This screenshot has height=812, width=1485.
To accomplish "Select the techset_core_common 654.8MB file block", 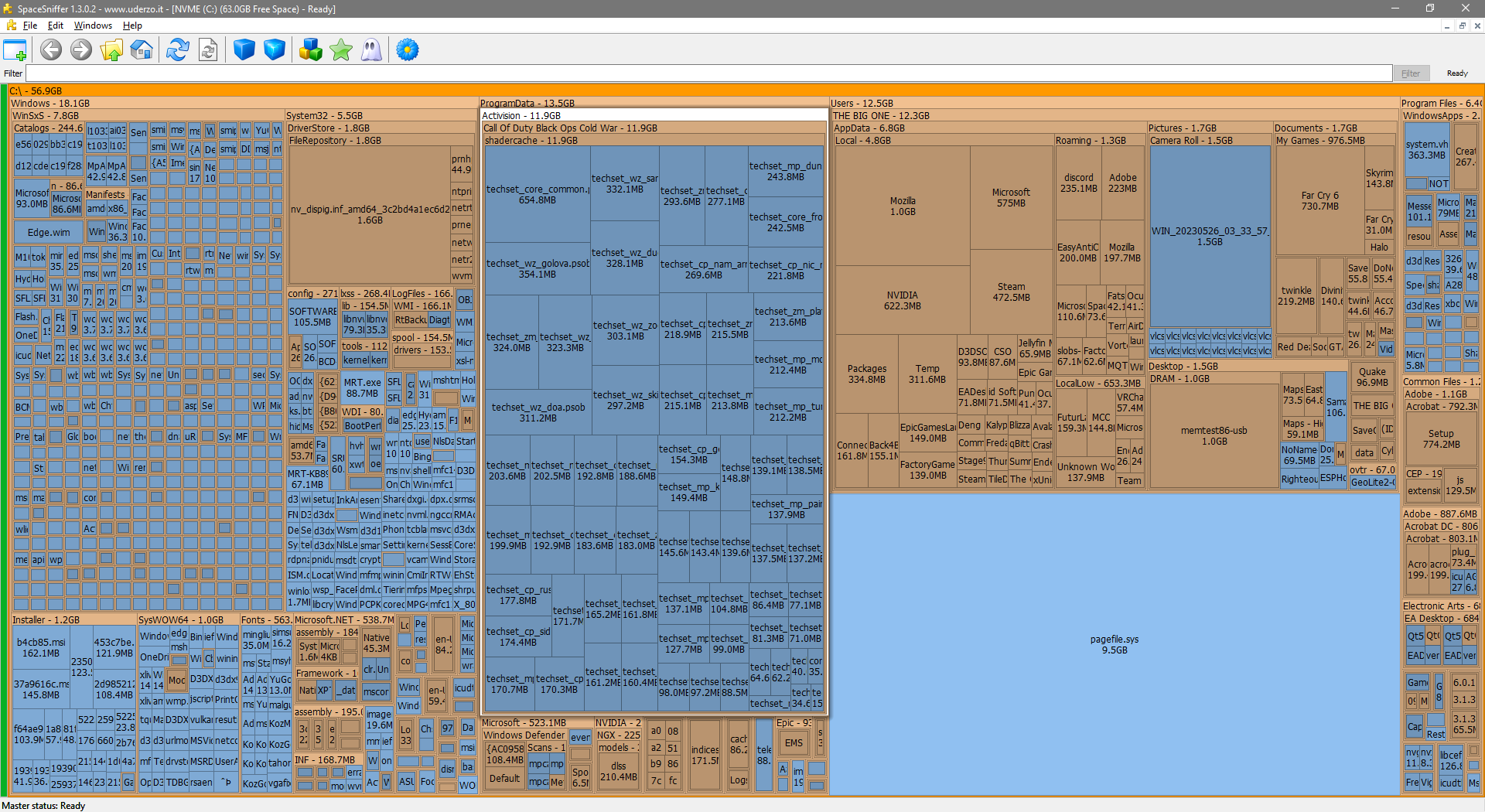I will (x=538, y=194).
